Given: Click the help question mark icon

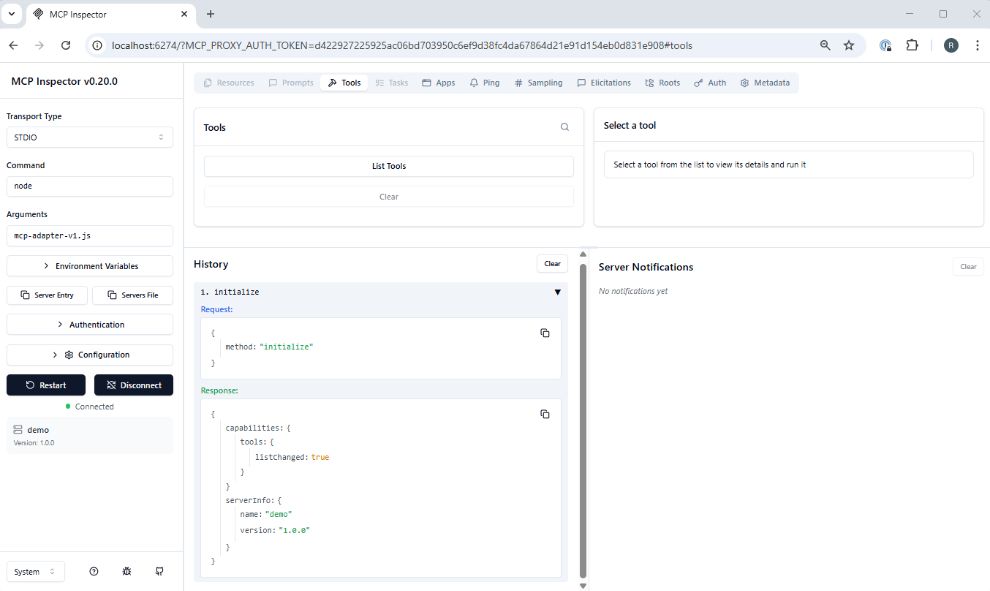Looking at the screenshot, I should click(93, 571).
